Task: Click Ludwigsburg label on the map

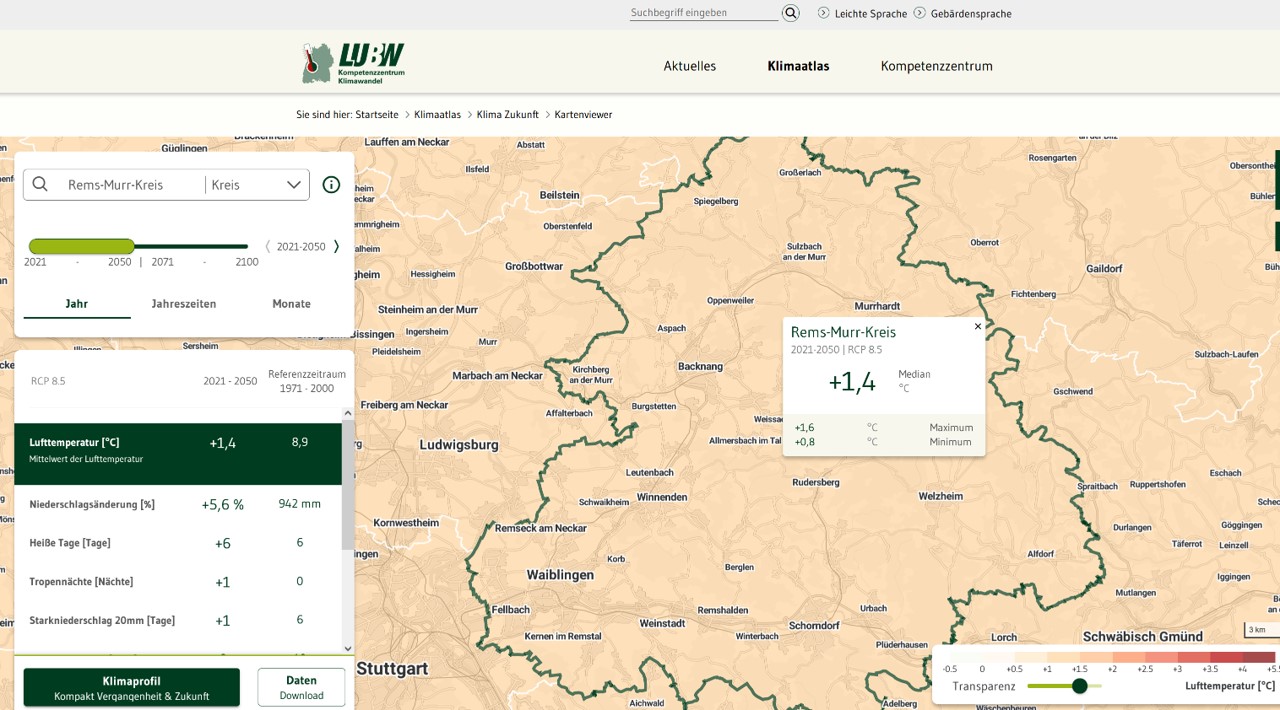Action: [458, 444]
